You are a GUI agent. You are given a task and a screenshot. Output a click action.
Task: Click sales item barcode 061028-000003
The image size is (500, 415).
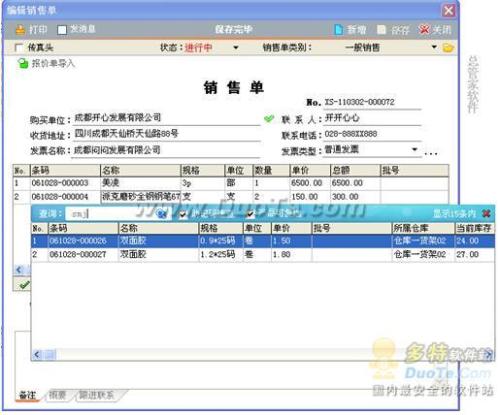point(60,183)
